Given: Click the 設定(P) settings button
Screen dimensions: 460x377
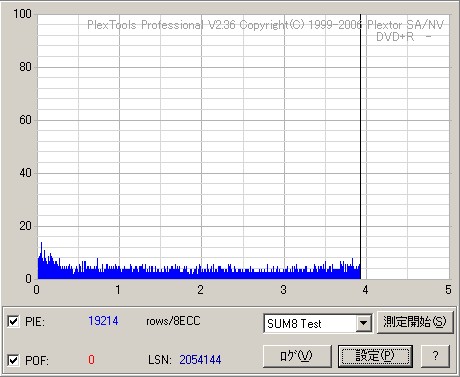Looking at the screenshot, I should point(375,356).
